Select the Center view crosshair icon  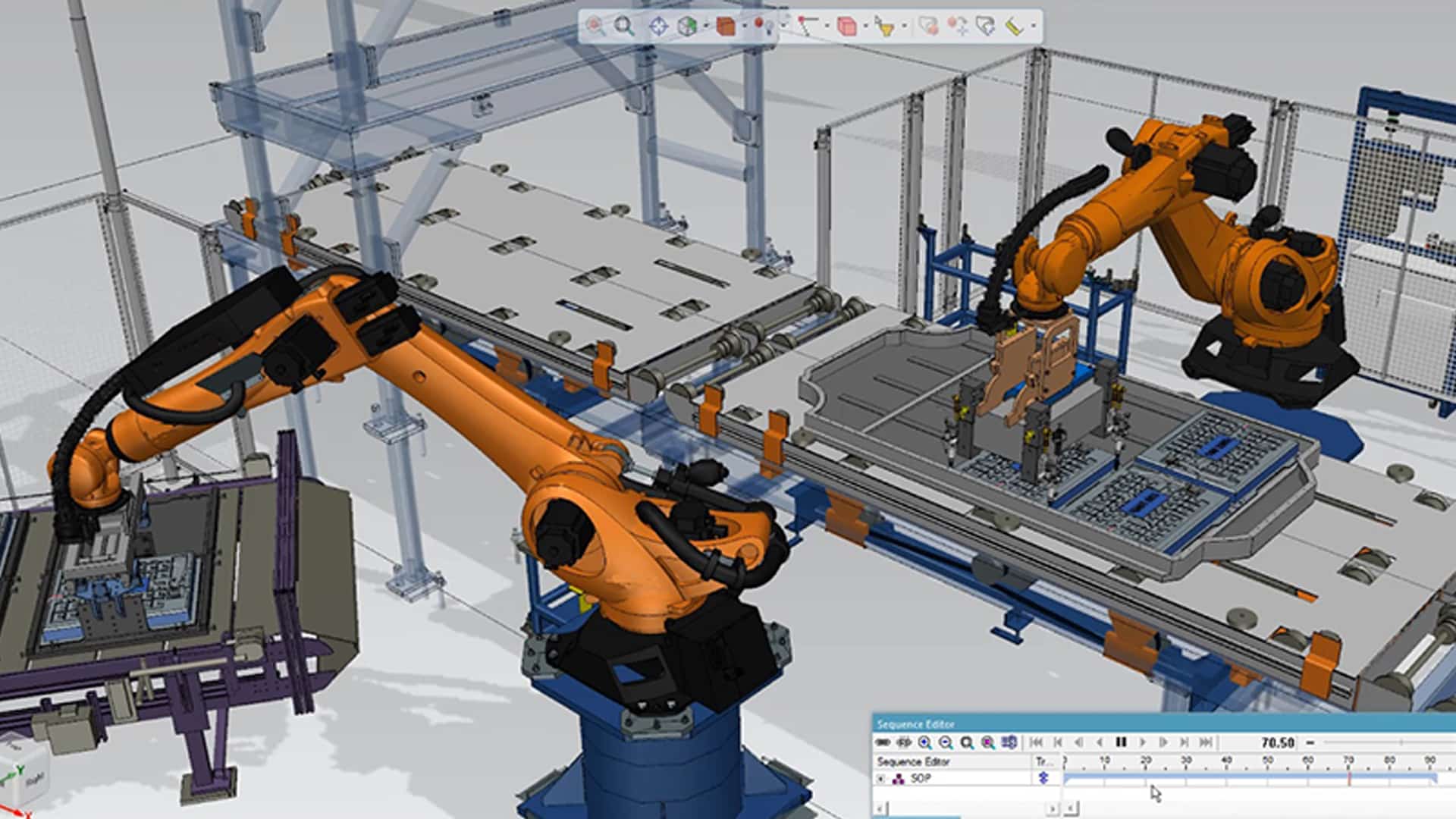tap(658, 26)
